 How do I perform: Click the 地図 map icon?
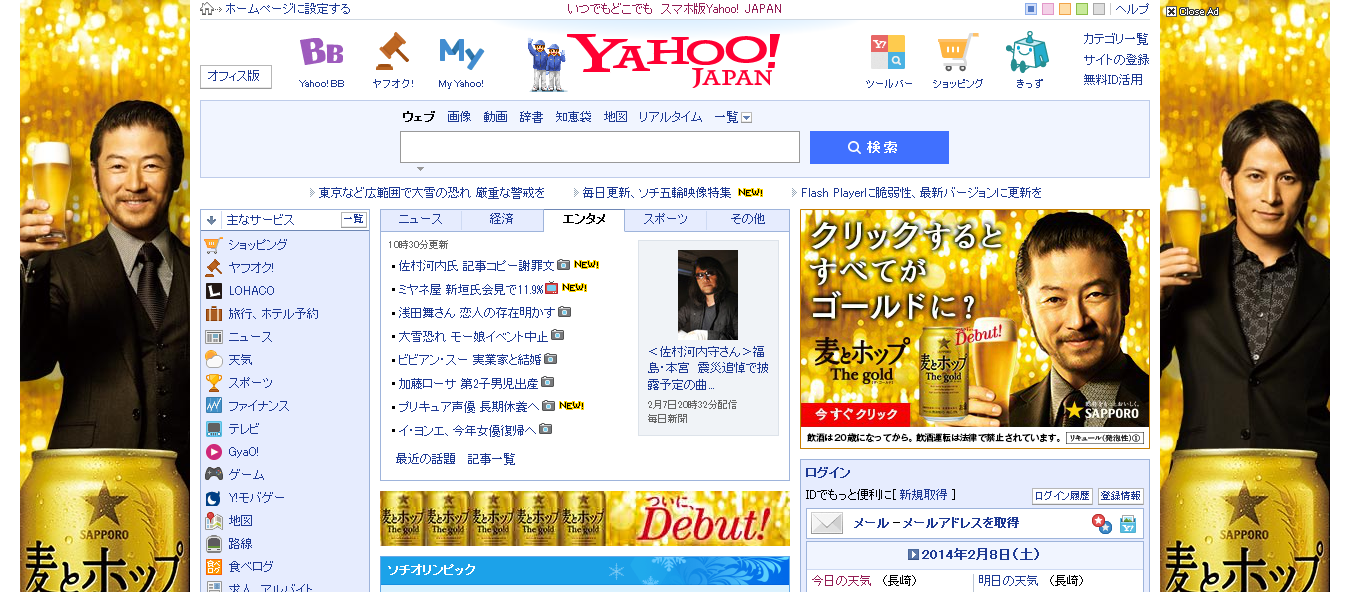click(x=213, y=521)
